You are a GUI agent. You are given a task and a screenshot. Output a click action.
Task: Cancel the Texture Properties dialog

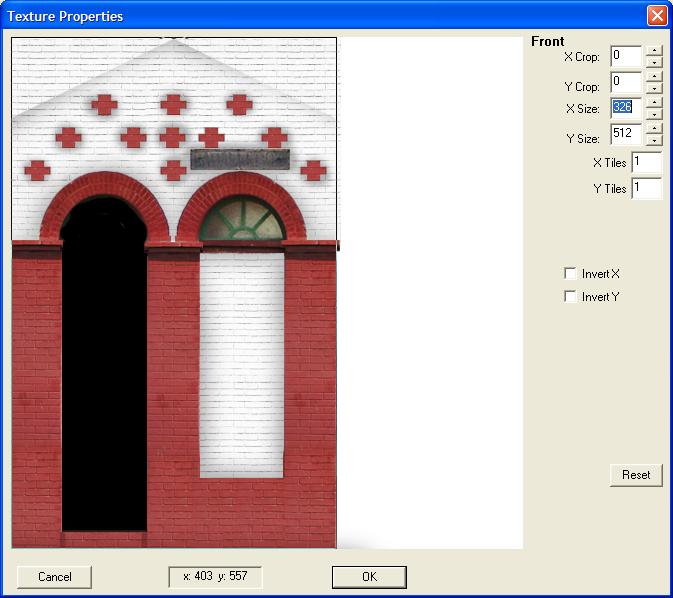[x=54, y=577]
